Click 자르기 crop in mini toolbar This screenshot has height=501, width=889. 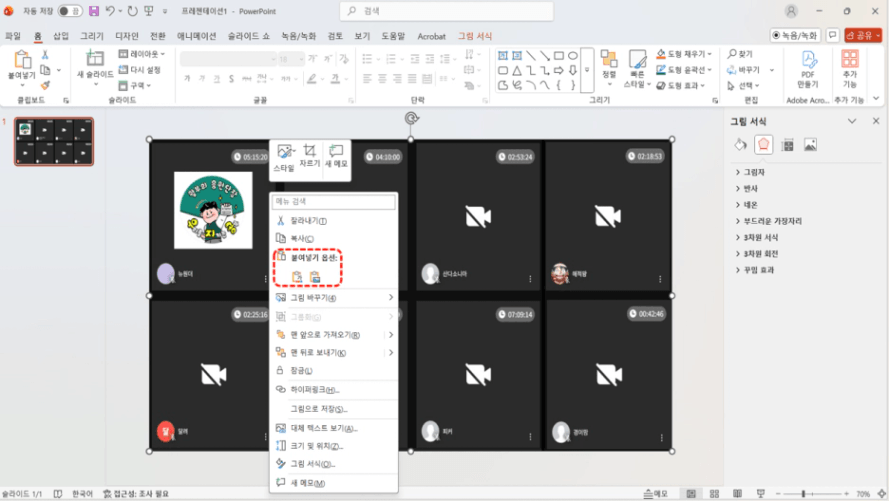(x=310, y=155)
